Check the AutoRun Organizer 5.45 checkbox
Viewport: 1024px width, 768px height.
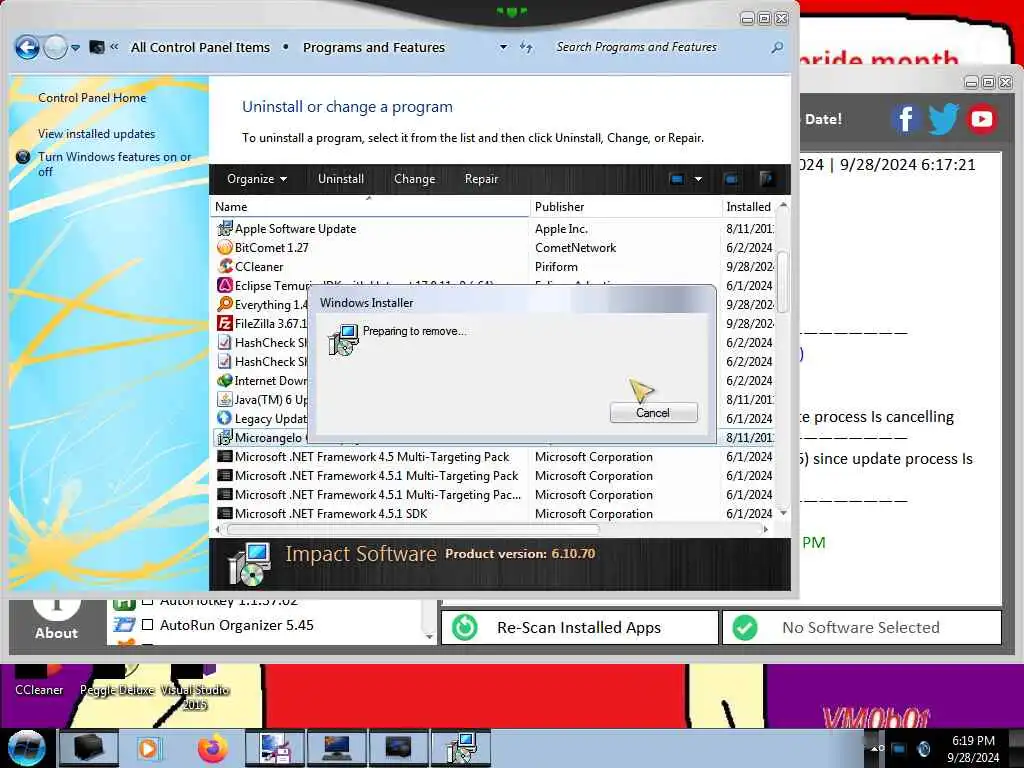coord(148,625)
